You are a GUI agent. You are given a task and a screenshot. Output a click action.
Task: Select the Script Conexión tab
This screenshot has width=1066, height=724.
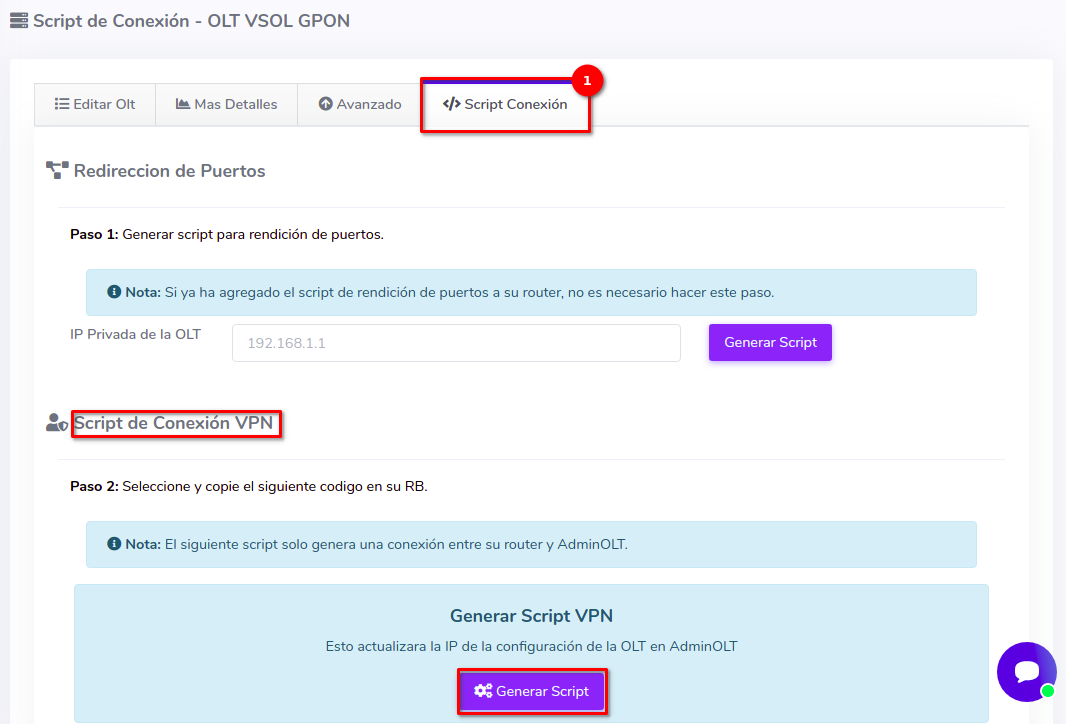[505, 104]
